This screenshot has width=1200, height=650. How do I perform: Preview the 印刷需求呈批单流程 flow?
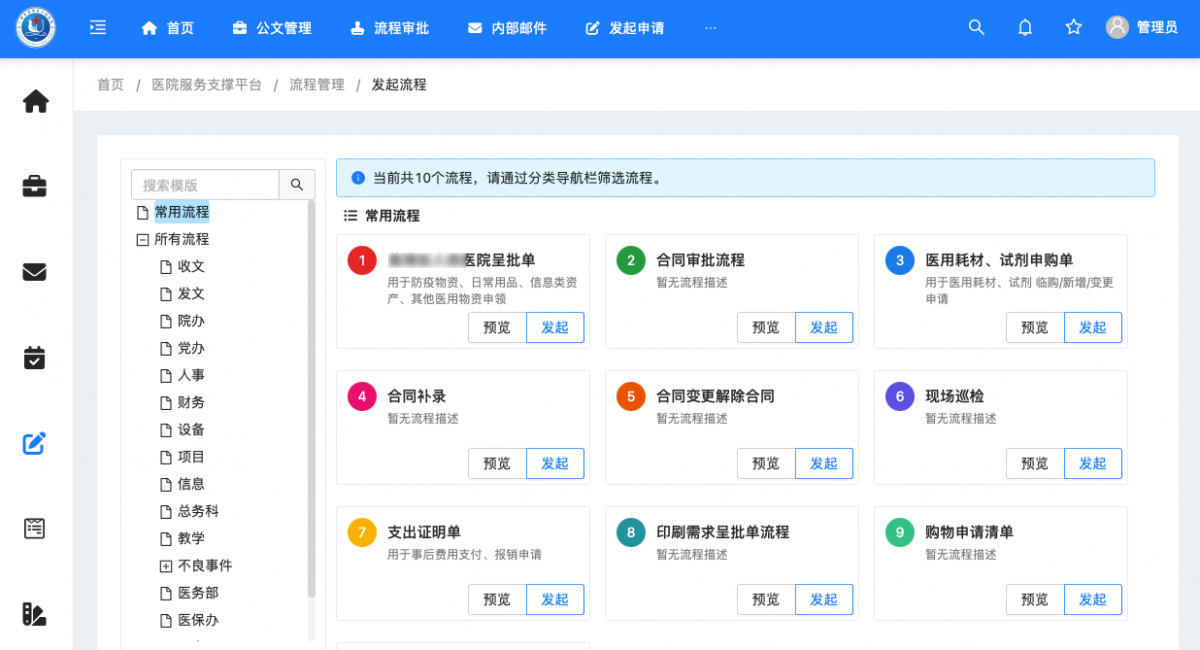[x=766, y=599]
